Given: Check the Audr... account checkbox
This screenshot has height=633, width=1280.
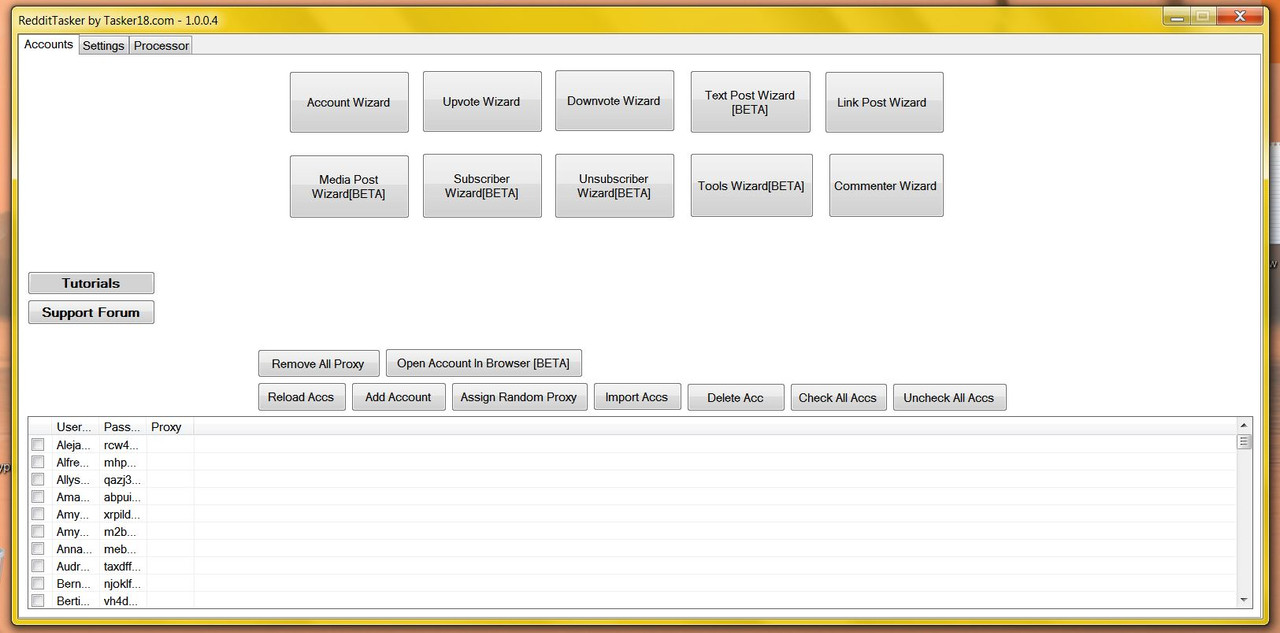Looking at the screenshot, I should 38,566.
